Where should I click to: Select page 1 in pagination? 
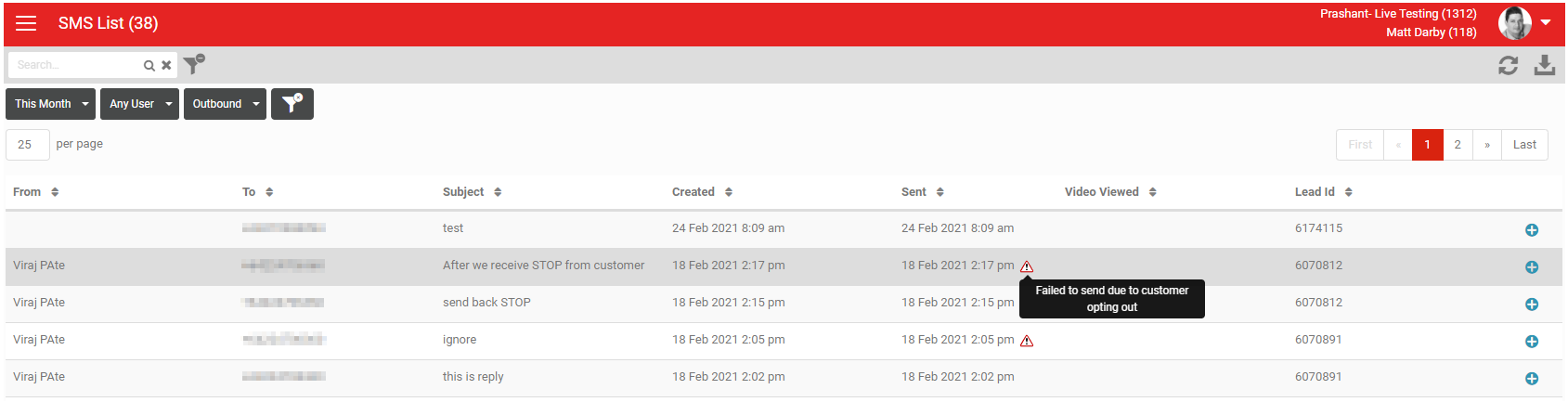pyautogui.click(x=1428, y=145)
